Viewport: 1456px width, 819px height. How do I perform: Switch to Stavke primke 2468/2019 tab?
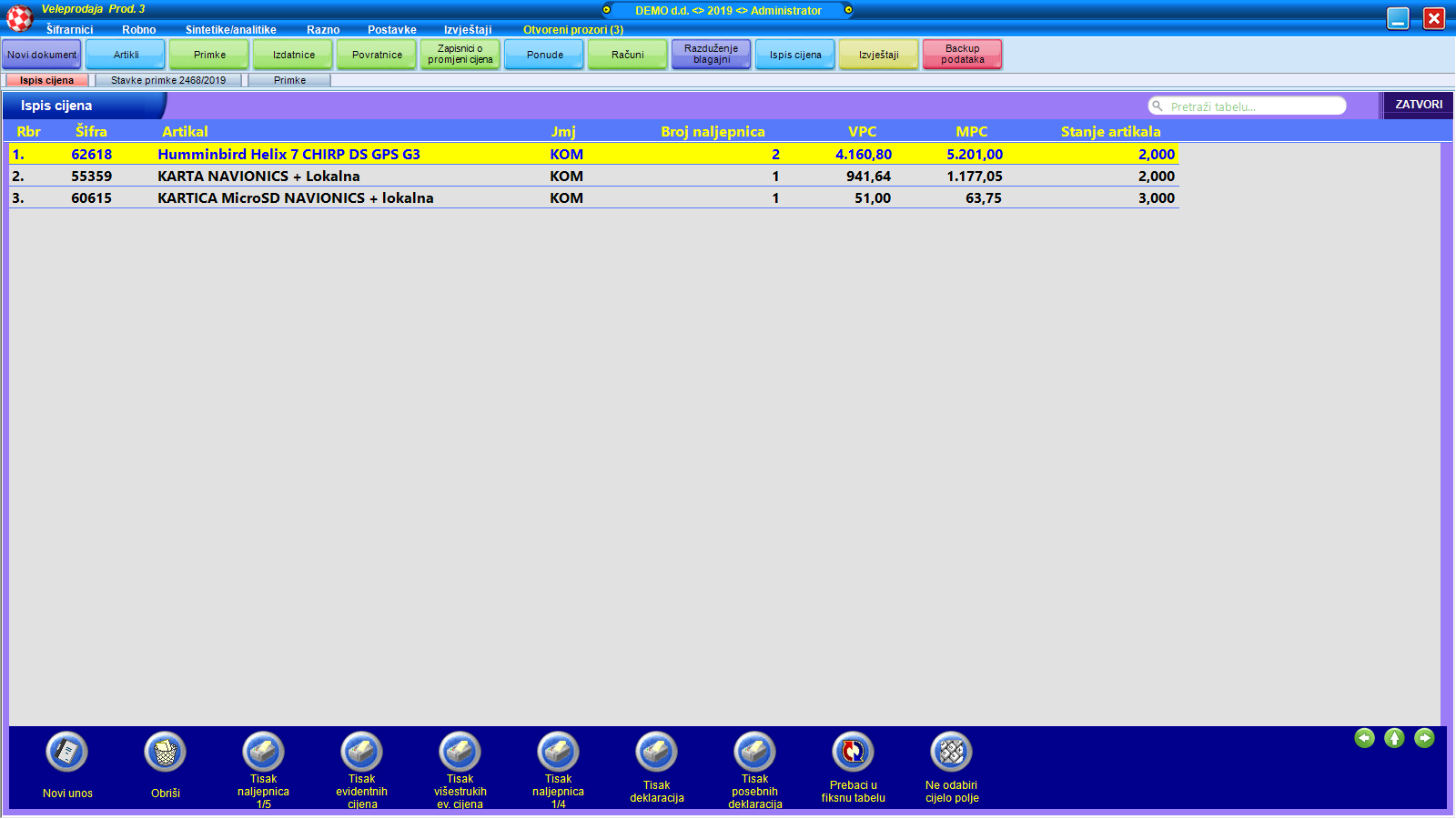168,80
